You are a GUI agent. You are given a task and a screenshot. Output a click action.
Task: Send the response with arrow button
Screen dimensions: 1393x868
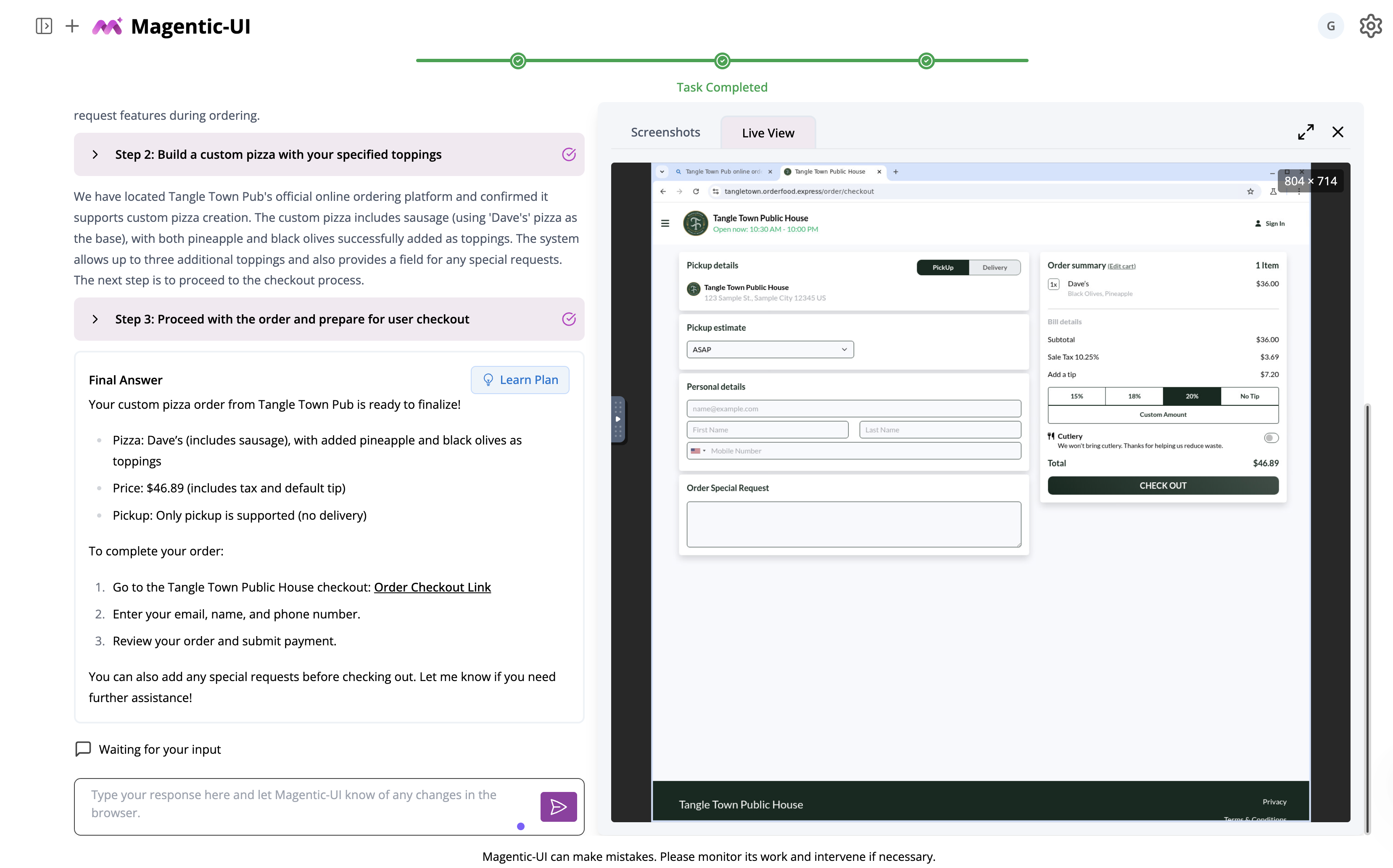[x=558, y=807]
